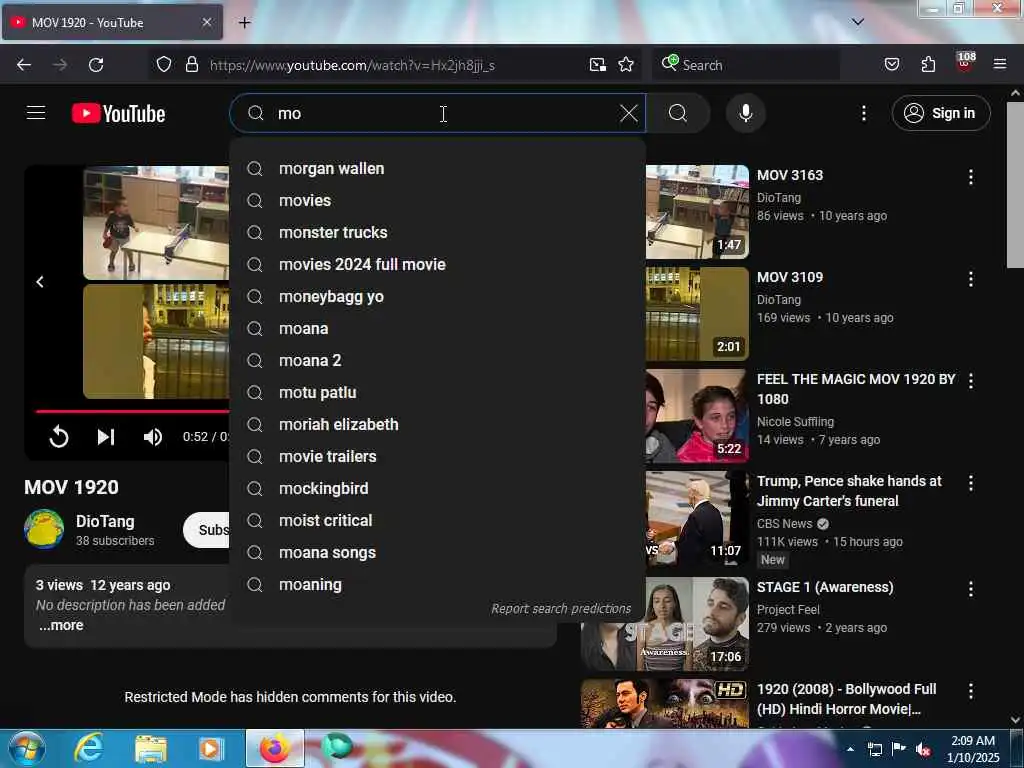This screenshot has height=768, width=1024.
Task: Open DioTang channel name link
Action: (105, 521)
